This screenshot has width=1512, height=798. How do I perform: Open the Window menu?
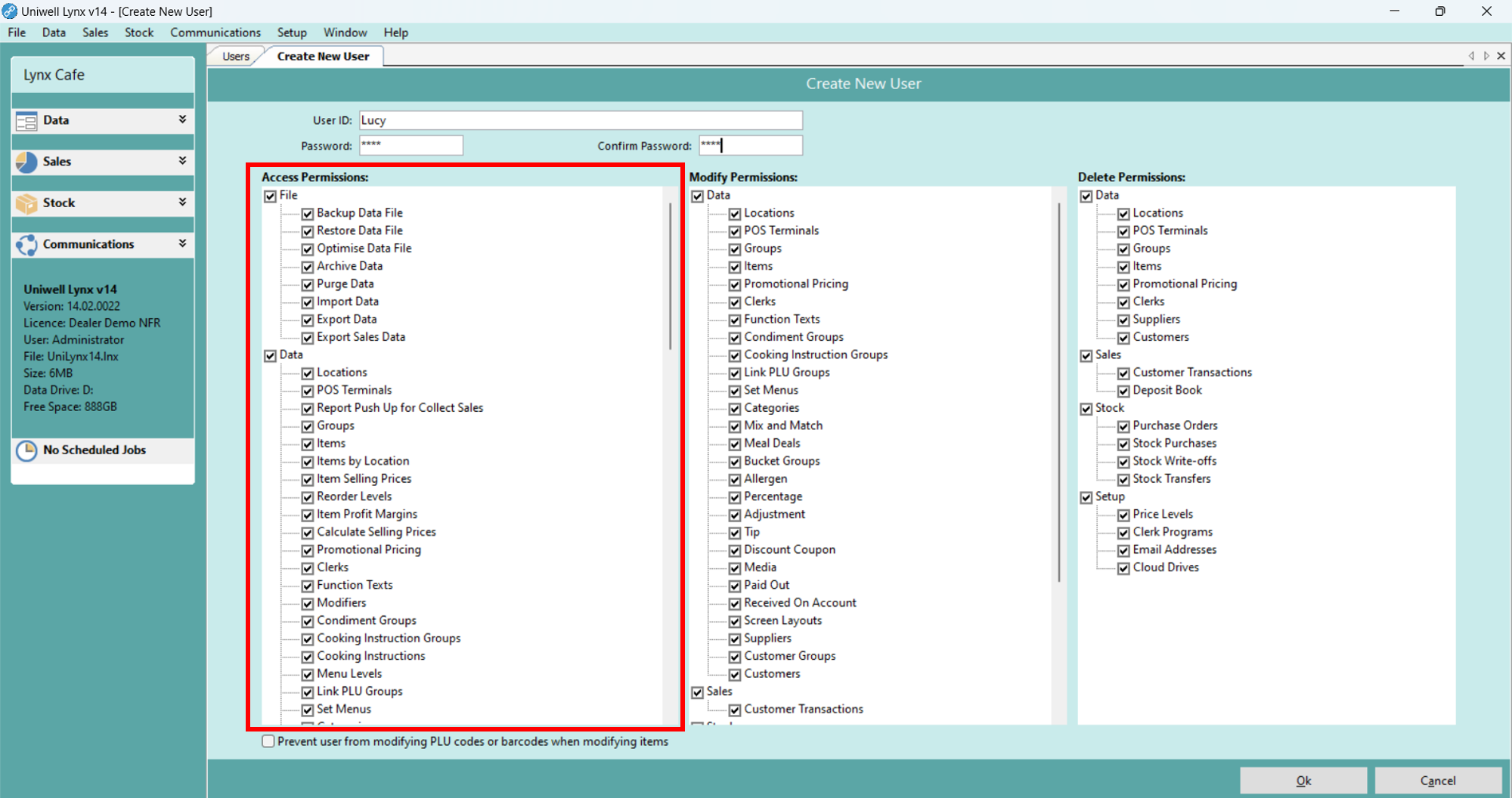click(x=345, y=32)
